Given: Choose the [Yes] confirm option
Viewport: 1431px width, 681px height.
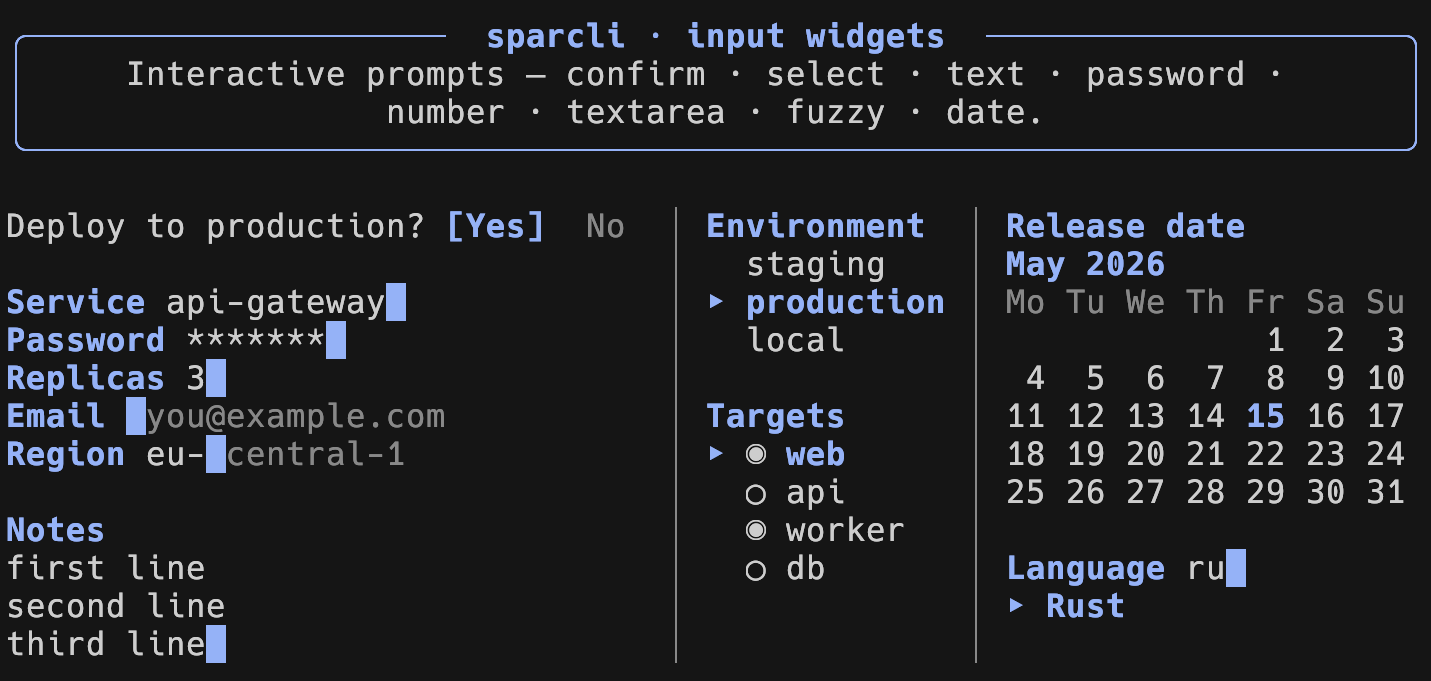Looking at the screenshot, I should (x=496, y=227).
